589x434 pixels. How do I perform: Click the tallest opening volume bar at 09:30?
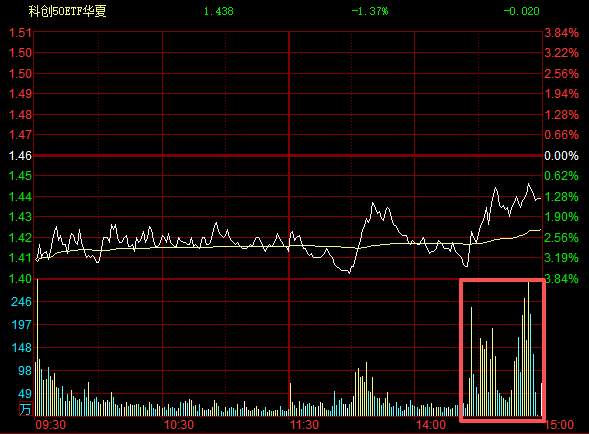(x=38, y=347)
